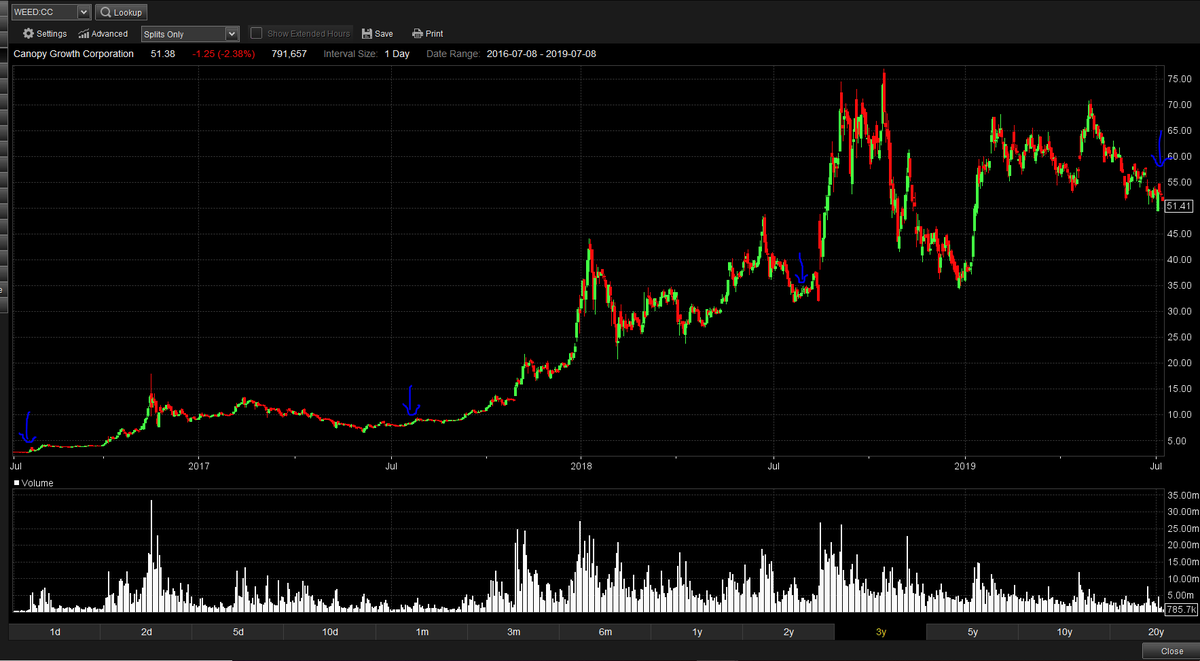Save the chart

click(x=377, y=34)
